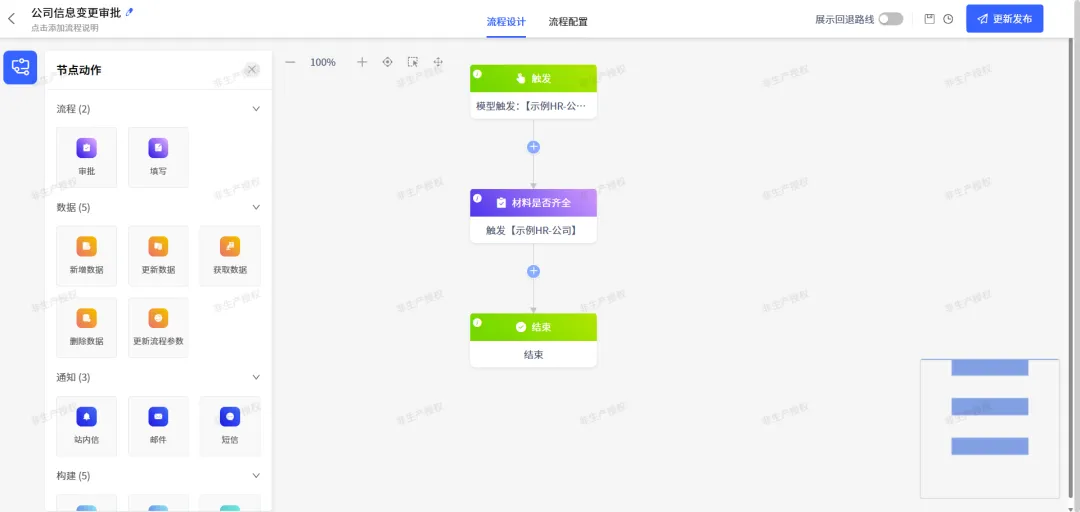Viewport: 1080px width, 512px height.
Task: Select the 更新数据 node action
Action: [158, 256]
